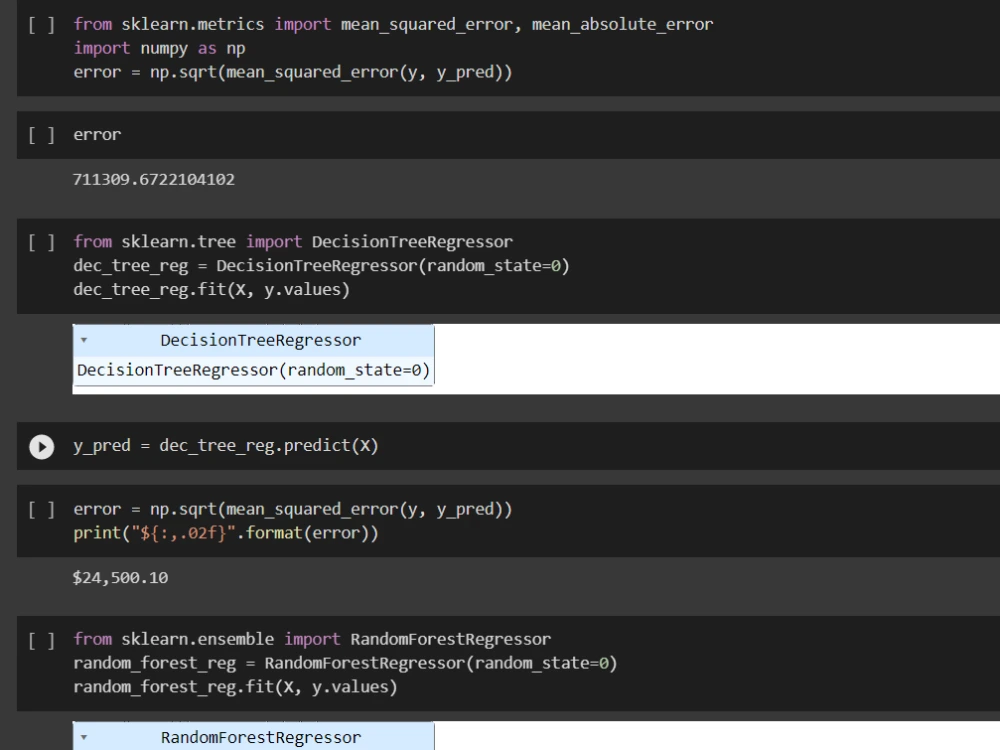Place cursor in dec_tree_reg.fit(X, y.values) line
1000x750 pixels.
(x=212, y=290)
